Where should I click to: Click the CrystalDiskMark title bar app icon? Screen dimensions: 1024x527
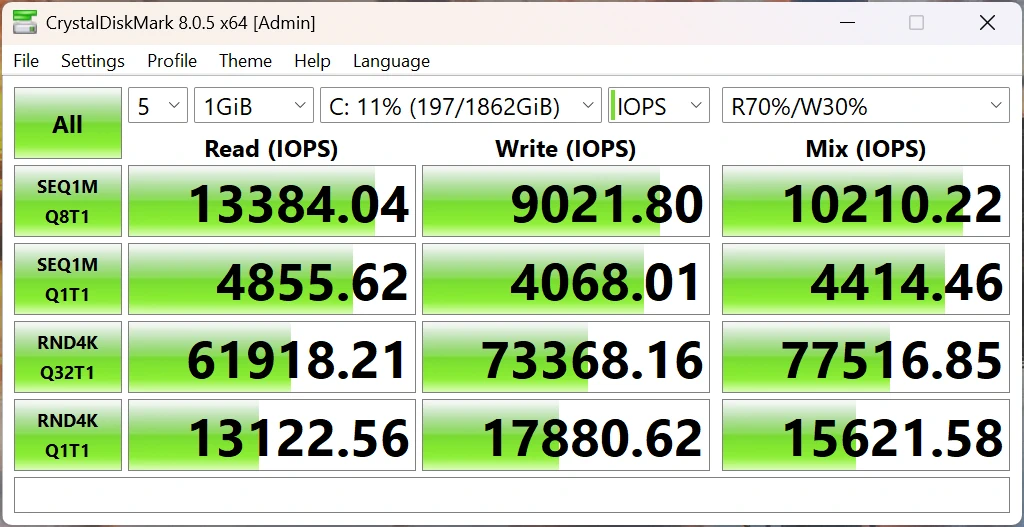point(25,23)
